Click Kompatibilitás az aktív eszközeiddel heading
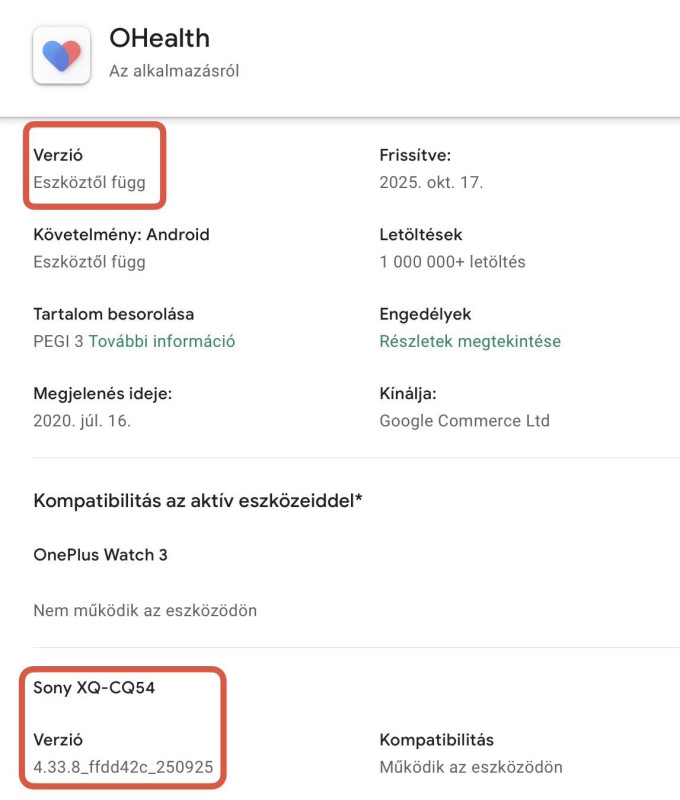 coord(197,500)
